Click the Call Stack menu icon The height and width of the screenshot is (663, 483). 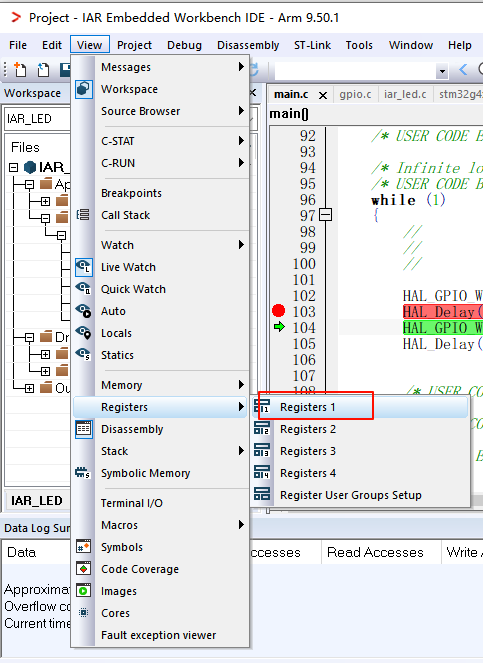pos(83,215)
